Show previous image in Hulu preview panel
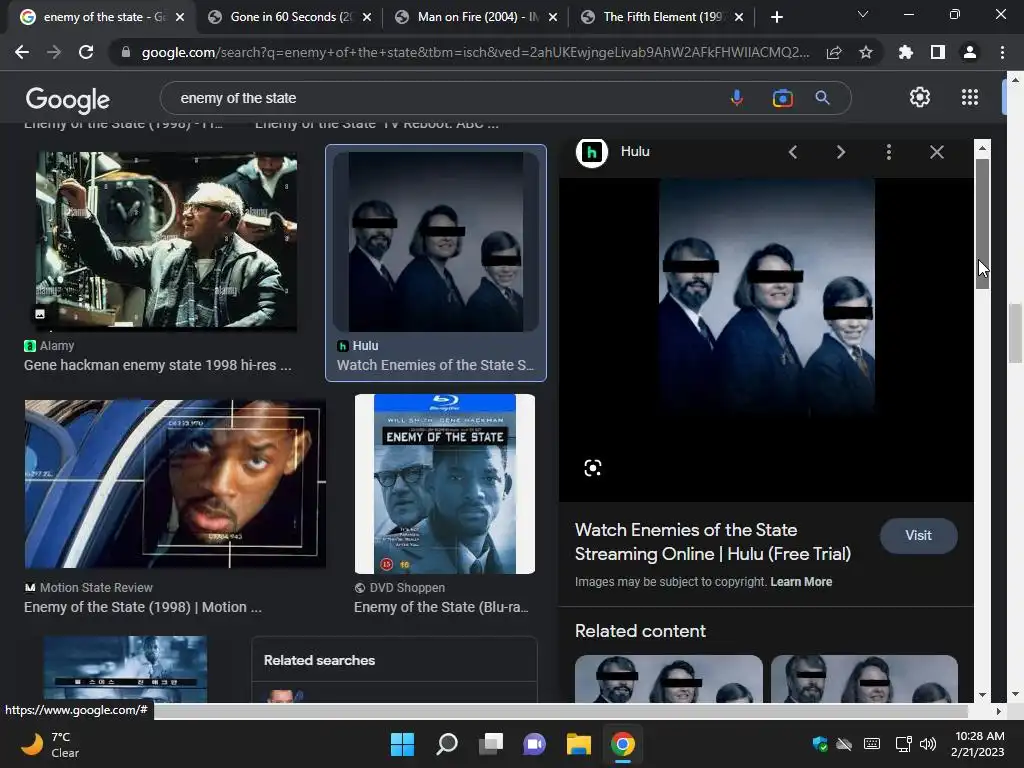The image size is (1024, 768). point(793,152)
